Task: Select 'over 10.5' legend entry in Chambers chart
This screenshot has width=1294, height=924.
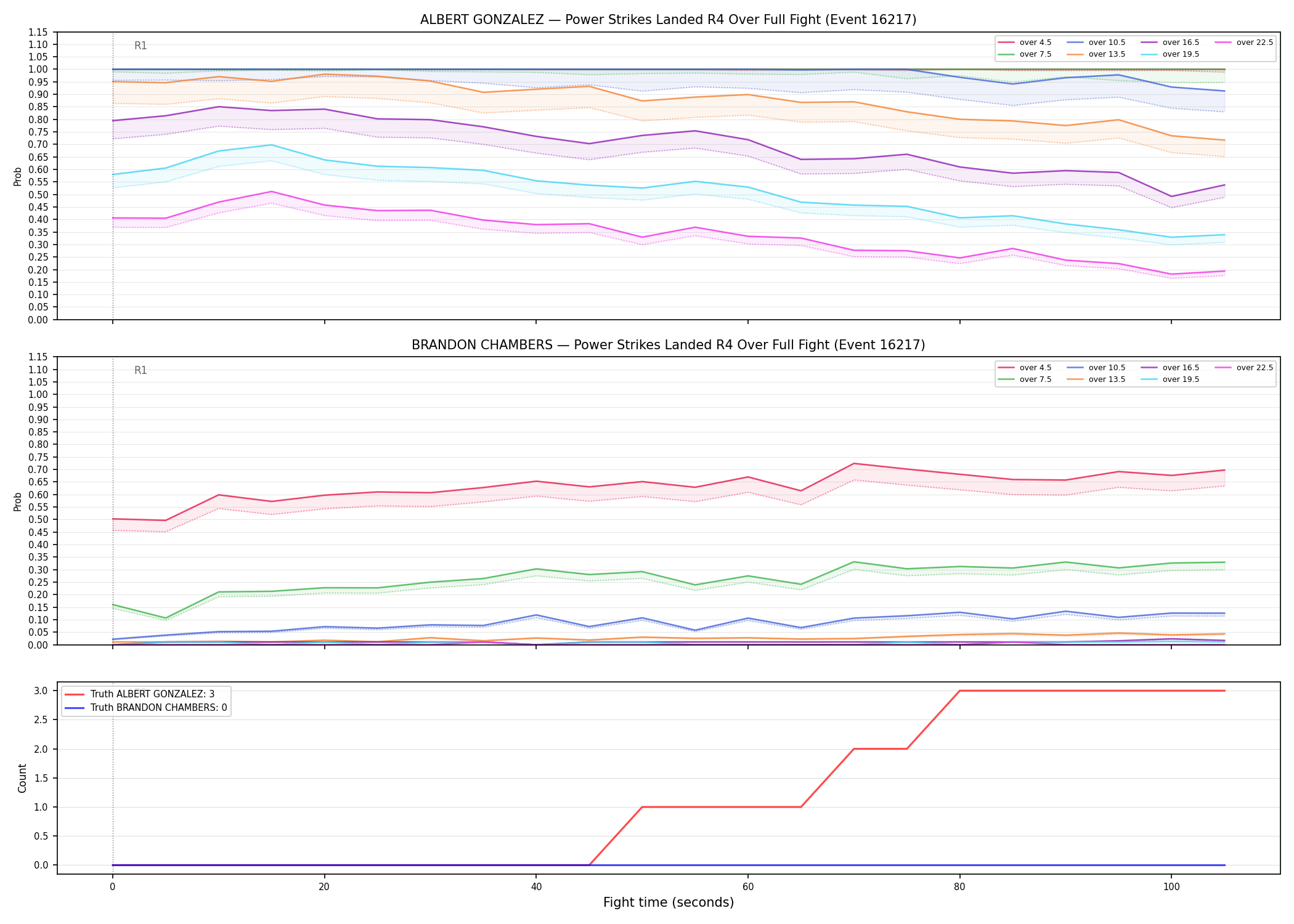Action: point(1096,368)
